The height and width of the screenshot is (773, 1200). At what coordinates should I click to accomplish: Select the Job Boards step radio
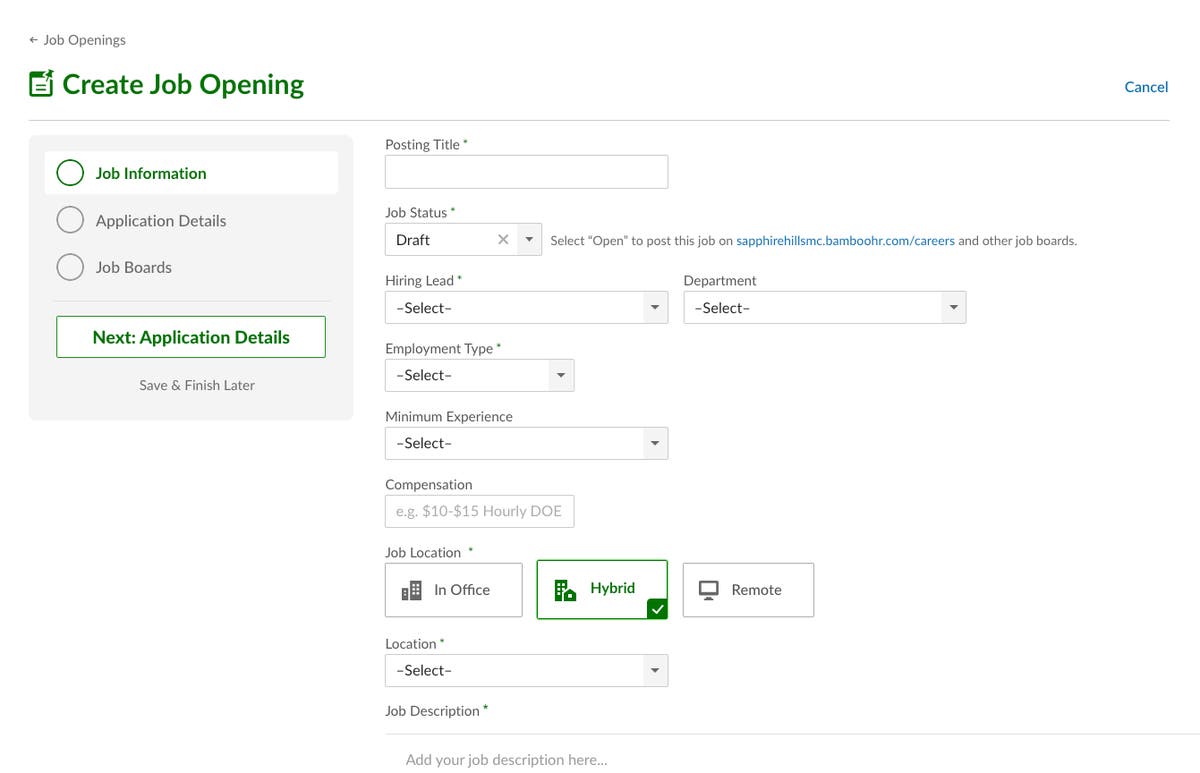point(70,267)
